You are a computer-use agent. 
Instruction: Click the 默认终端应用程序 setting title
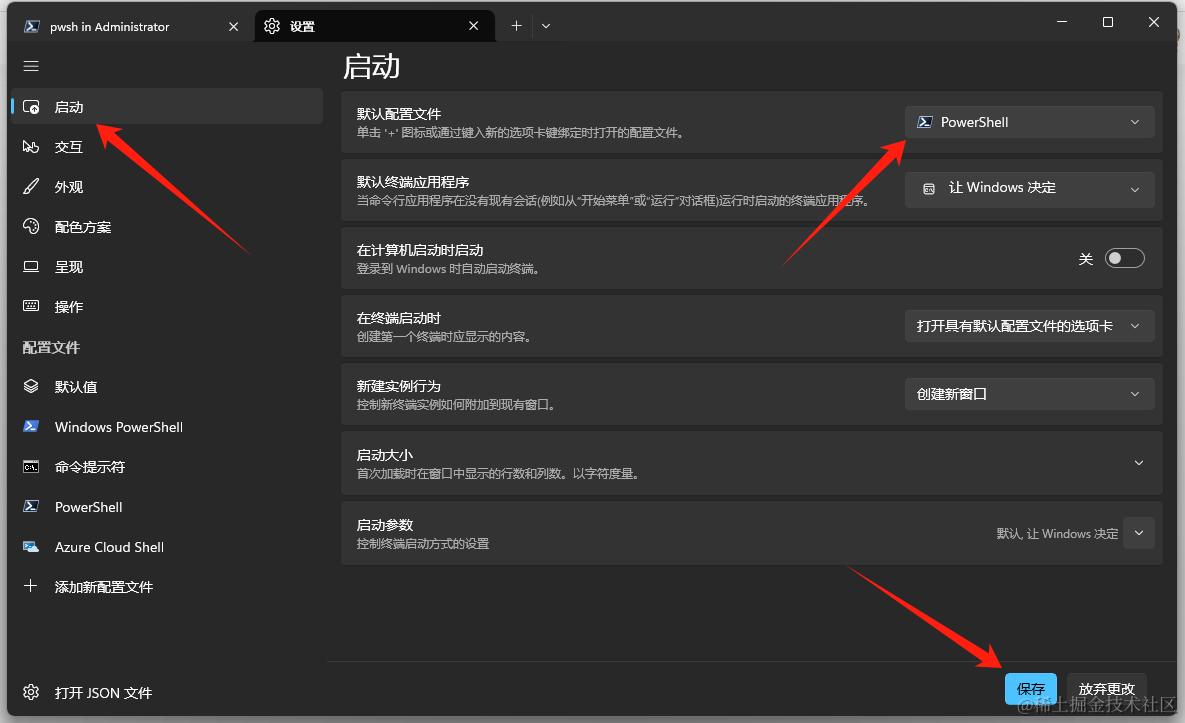[413, 182]
